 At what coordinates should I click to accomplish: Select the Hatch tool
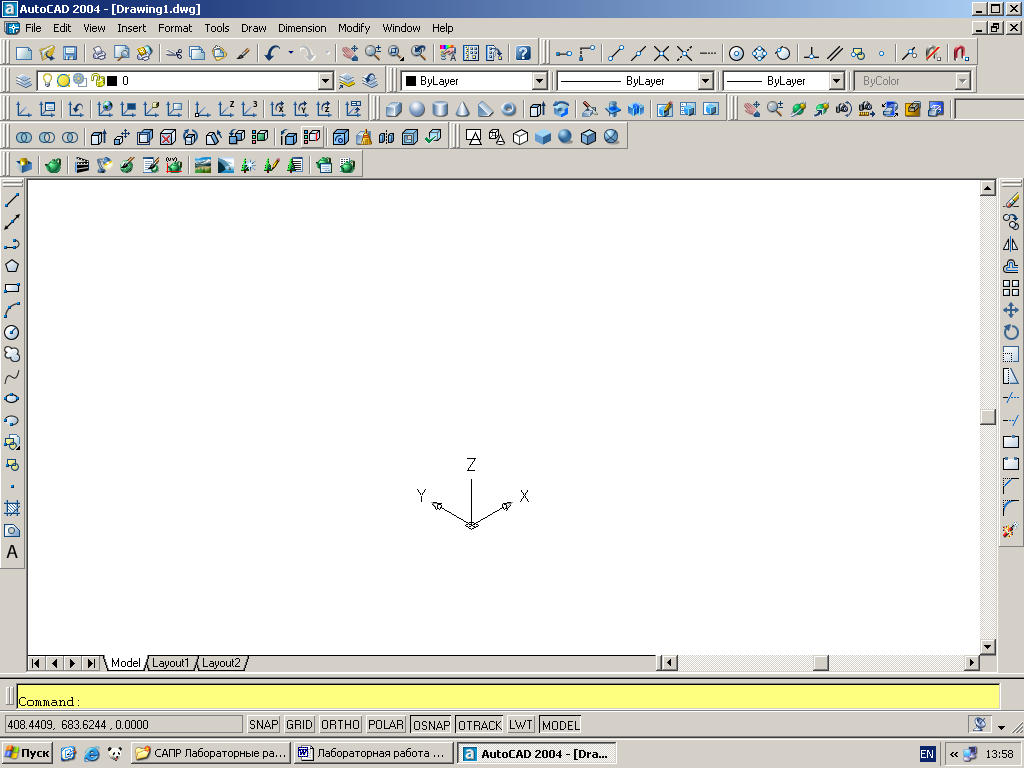tap(12, 508)
